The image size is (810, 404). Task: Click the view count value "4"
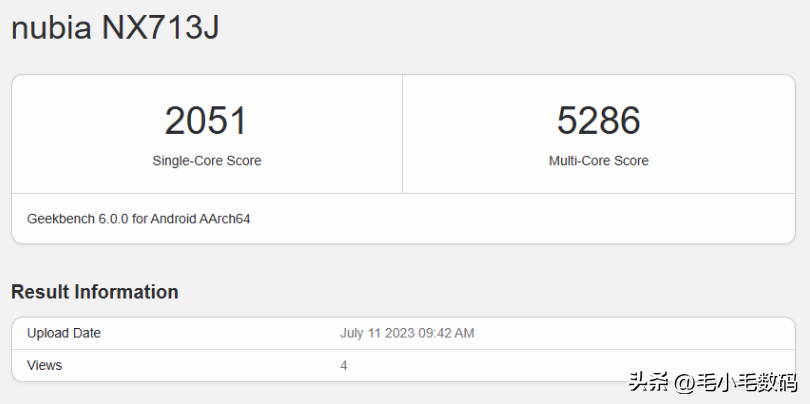tap(344, 365)
